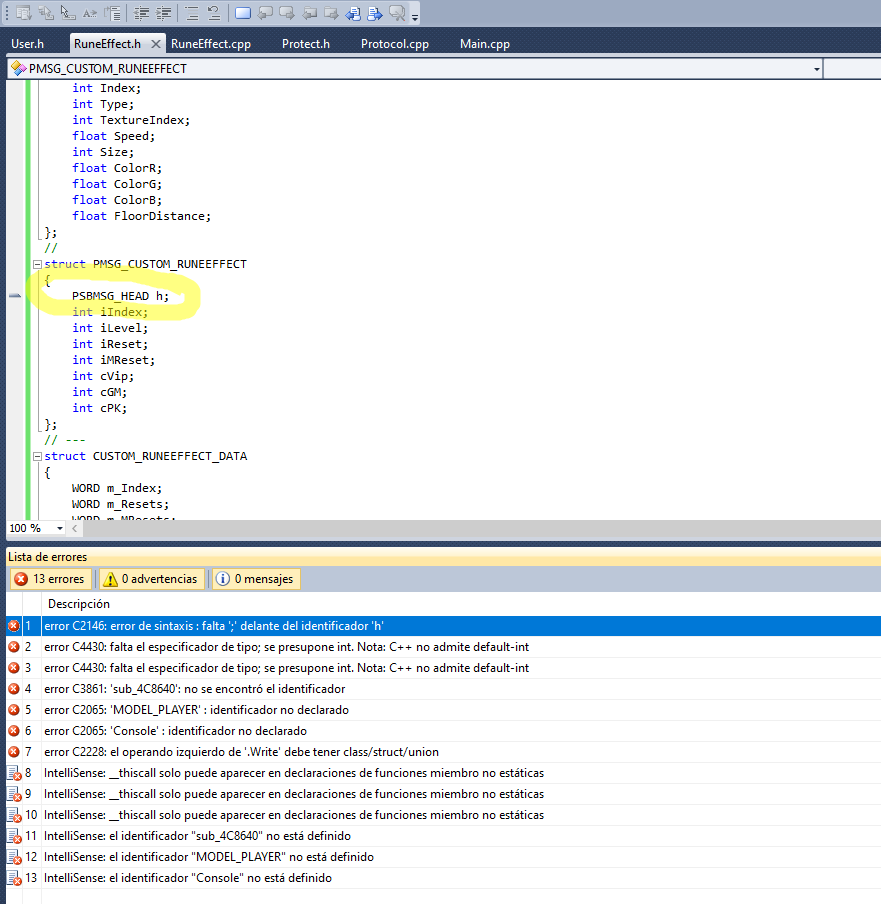This screenshot has width=881, height=904.
Task: Click the toolbar drag handle grip
Action: (x=7, y=13)
